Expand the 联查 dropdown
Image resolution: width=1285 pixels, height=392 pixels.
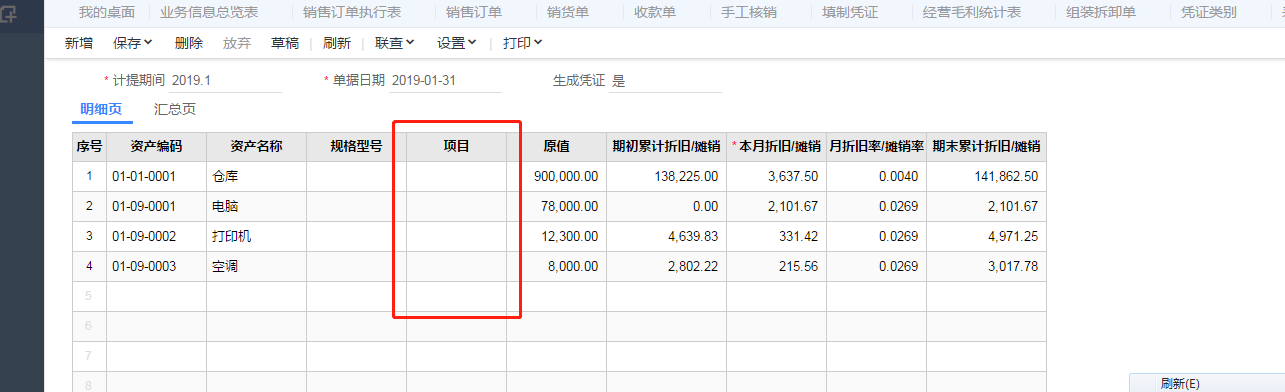pos(395,43)
